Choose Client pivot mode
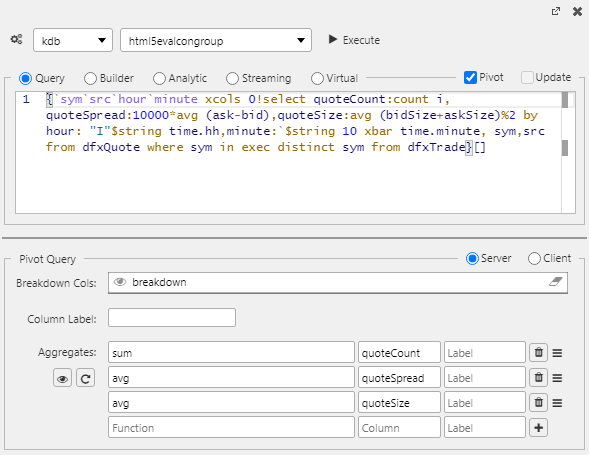 pos(534,258)
